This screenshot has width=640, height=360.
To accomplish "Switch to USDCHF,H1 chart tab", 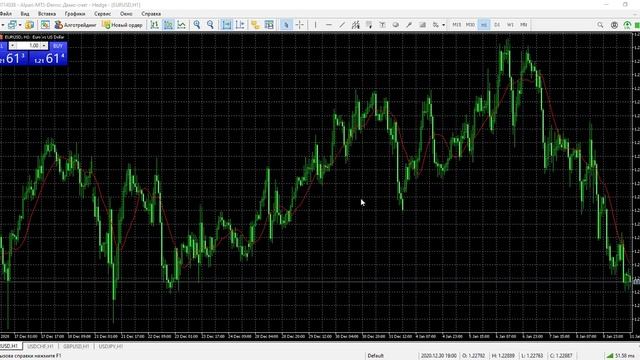I will tap(40, 347).
